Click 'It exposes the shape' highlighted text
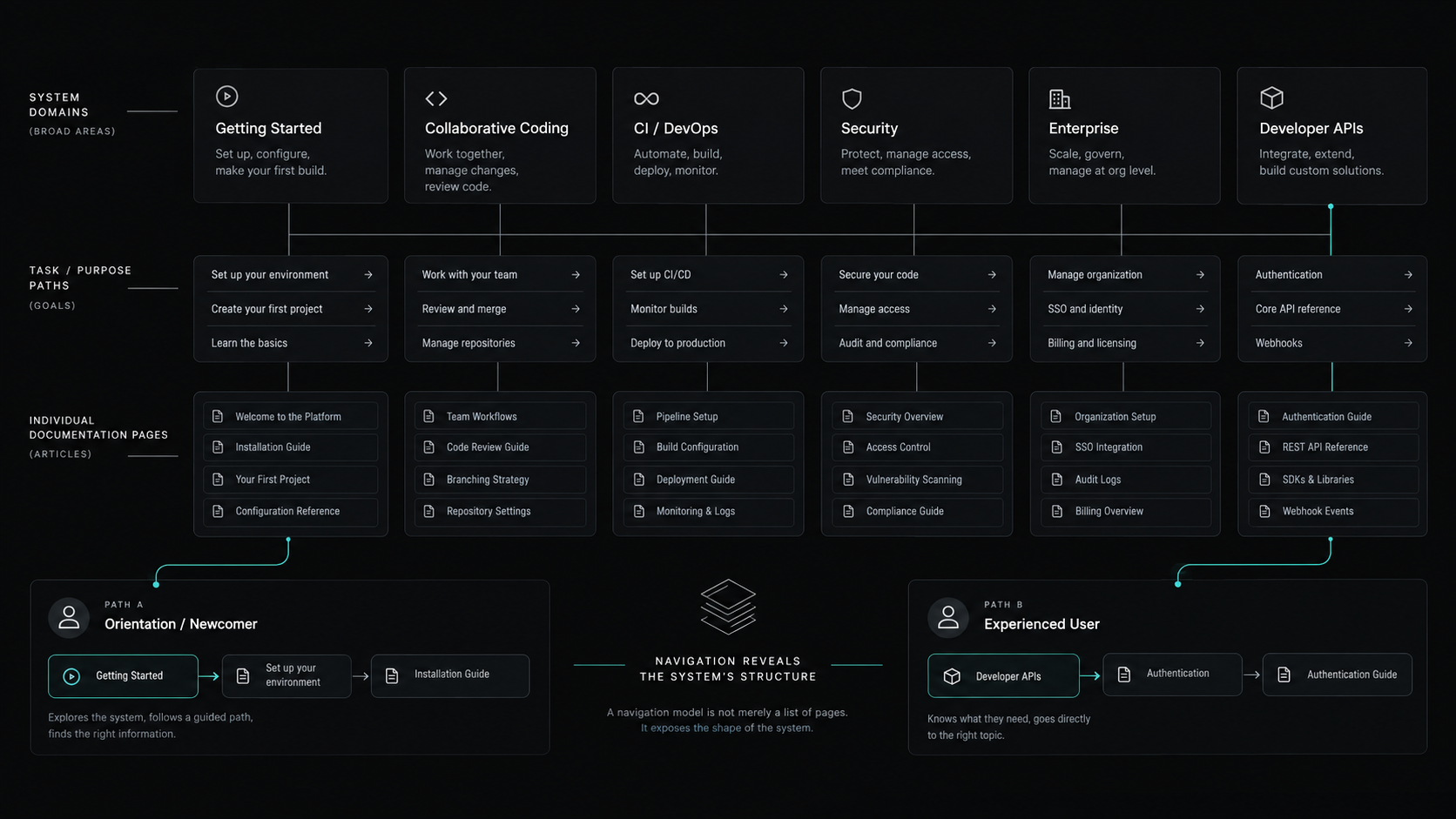 691,728
